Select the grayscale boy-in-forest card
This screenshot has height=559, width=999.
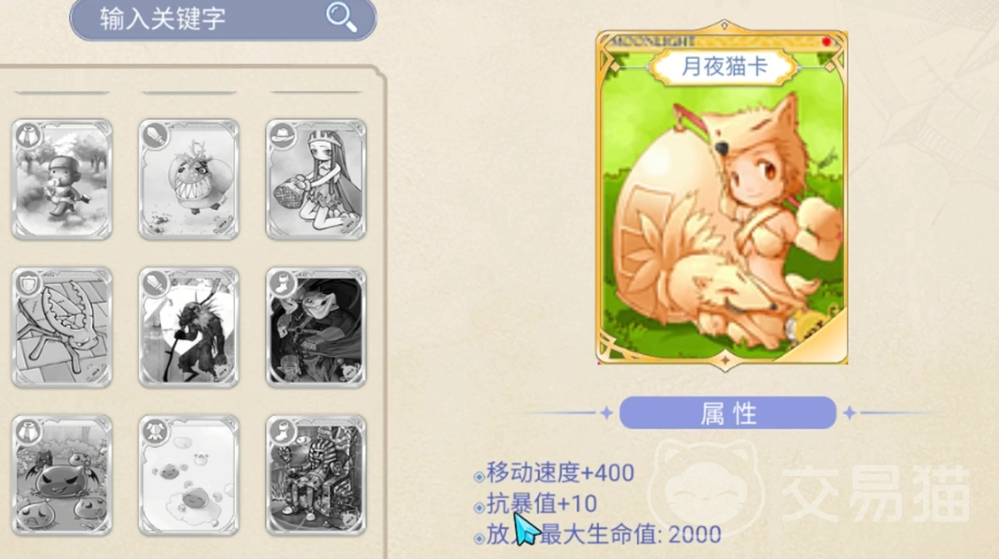[x=62, y=180]
